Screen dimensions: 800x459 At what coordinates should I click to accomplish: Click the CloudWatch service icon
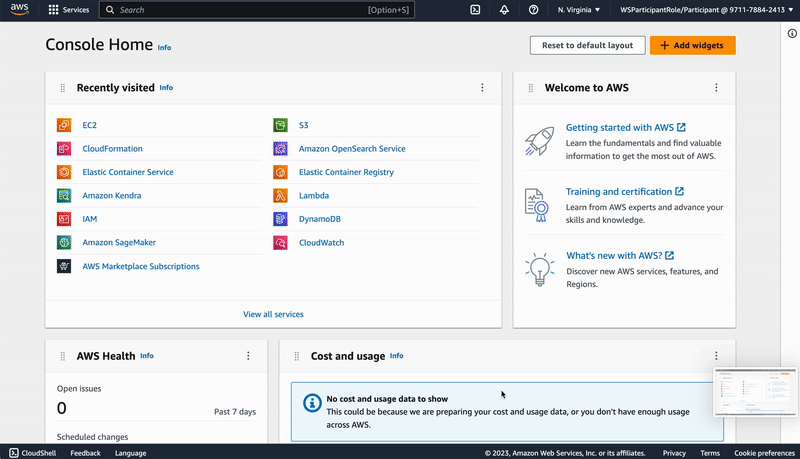tap(280, 242)
